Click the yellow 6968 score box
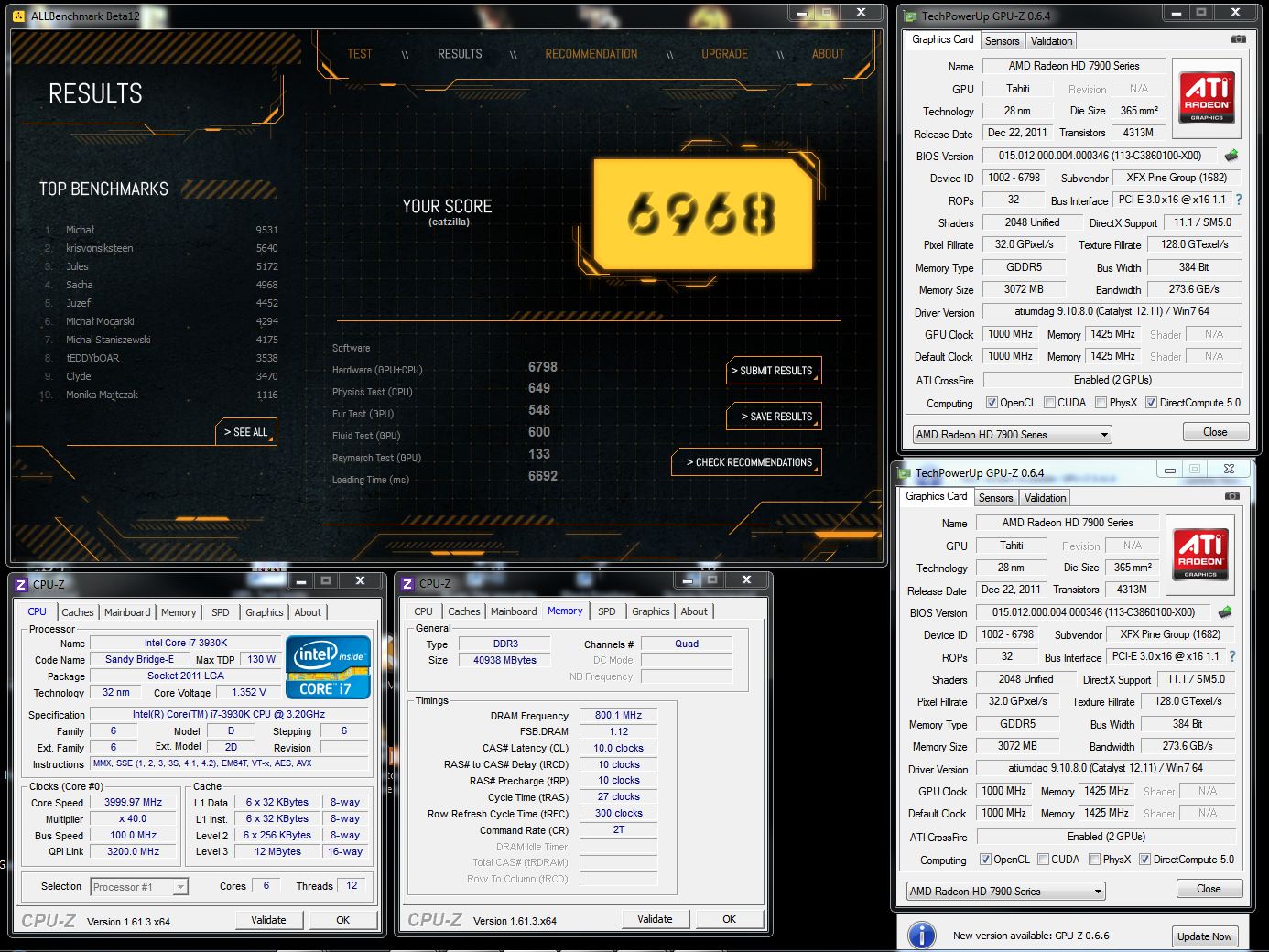This screenshot has width=1269, height=952. [703, 214]
